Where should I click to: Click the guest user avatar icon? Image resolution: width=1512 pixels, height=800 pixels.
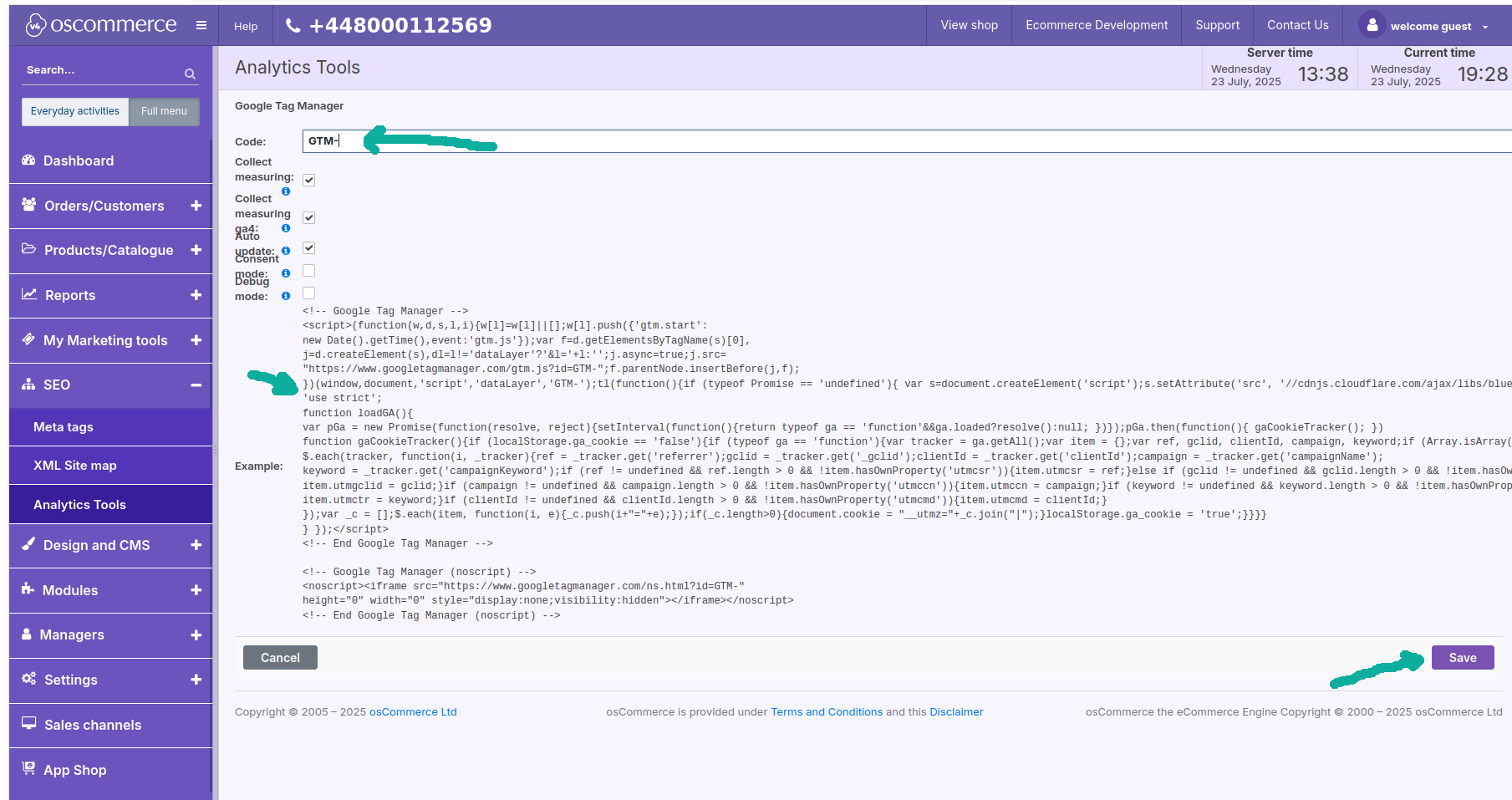pyautogui.click(x=1372, y=25)
